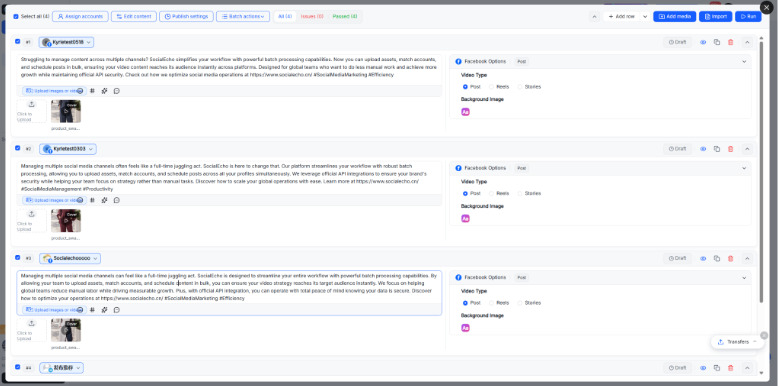
Task: Delete post #4 with the trash icon
Action: click(x=730, y=368)
